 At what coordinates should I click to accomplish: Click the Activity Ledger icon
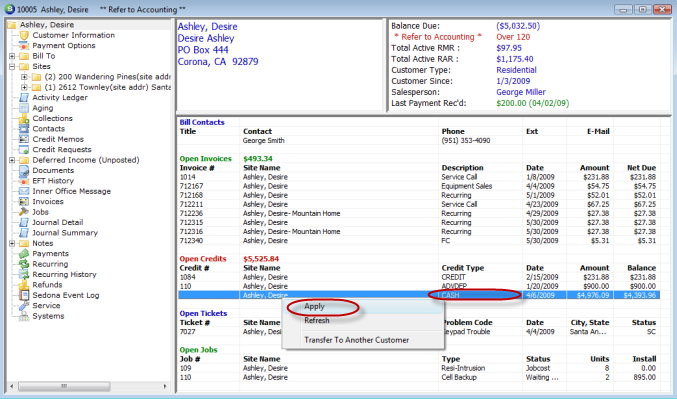[x=24, y=98]
